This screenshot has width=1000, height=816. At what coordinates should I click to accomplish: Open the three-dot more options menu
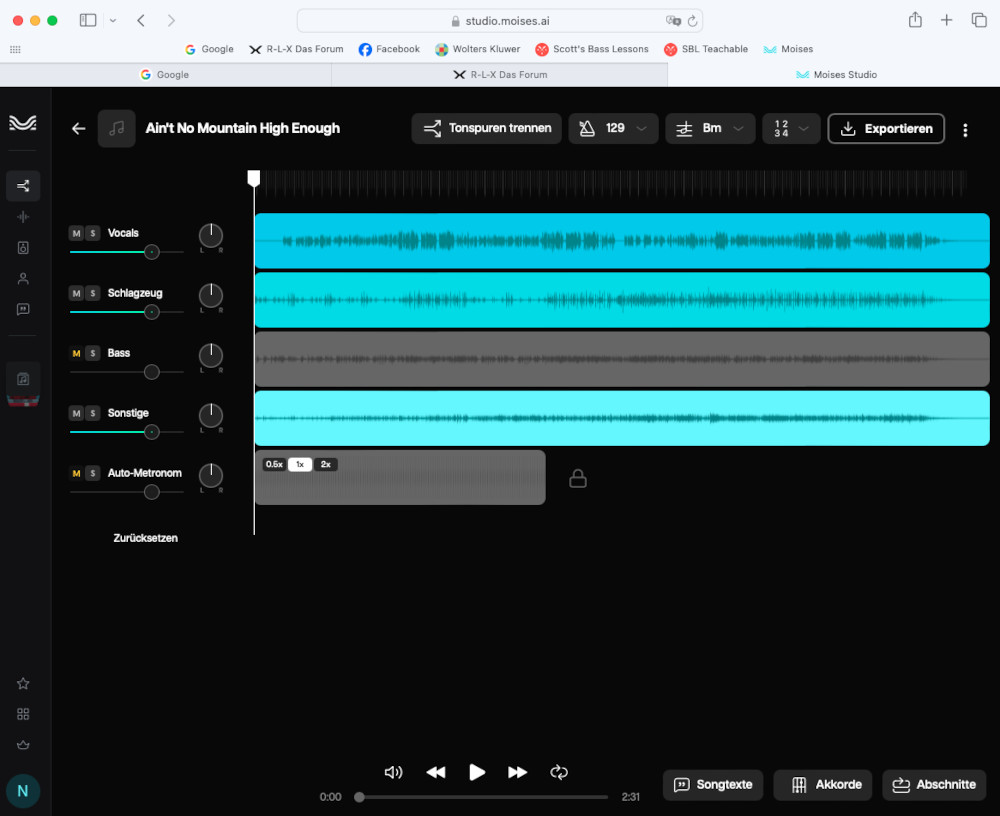pyautogui.click(x=965, y=129)
